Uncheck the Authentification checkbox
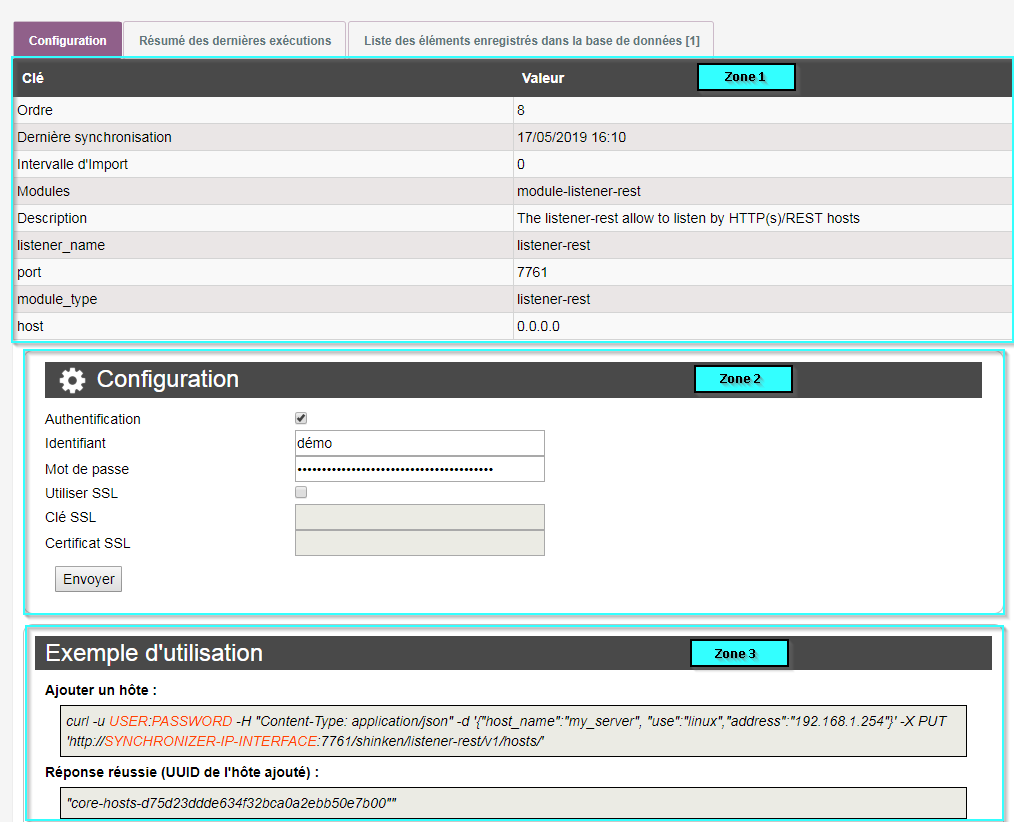 301,419
